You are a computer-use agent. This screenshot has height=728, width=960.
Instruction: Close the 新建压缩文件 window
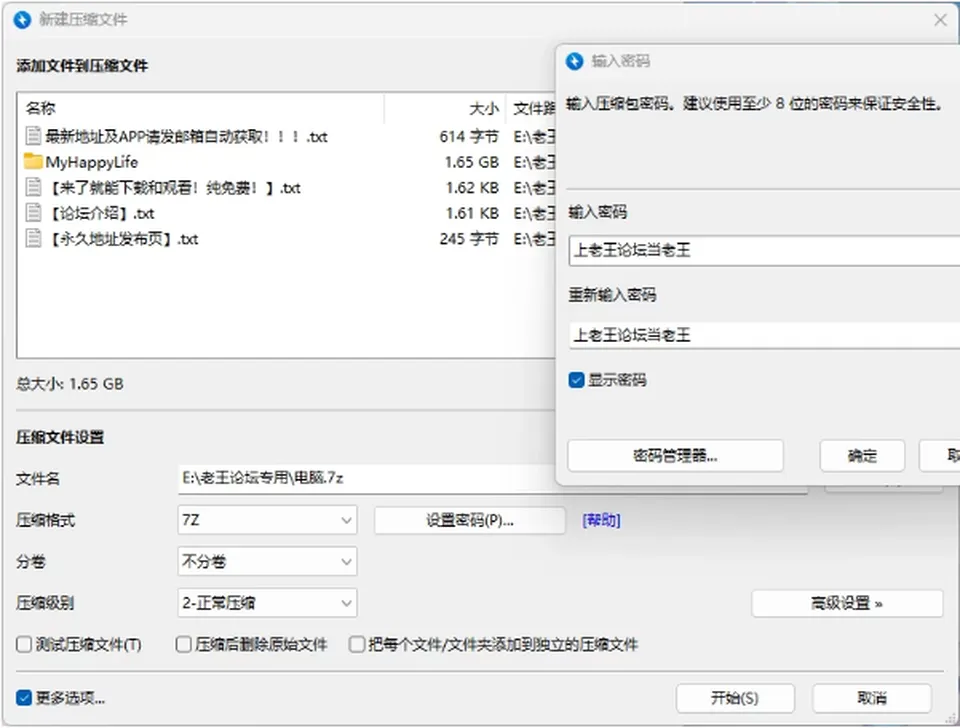(x=940, y=20)
